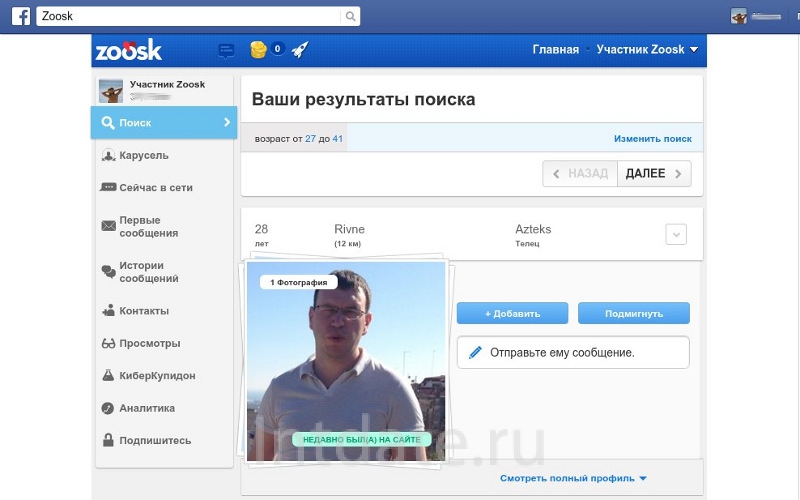Viewport: 800px width, 500px height.
Task: Click the gold coins icon
Action: point(258,49)
